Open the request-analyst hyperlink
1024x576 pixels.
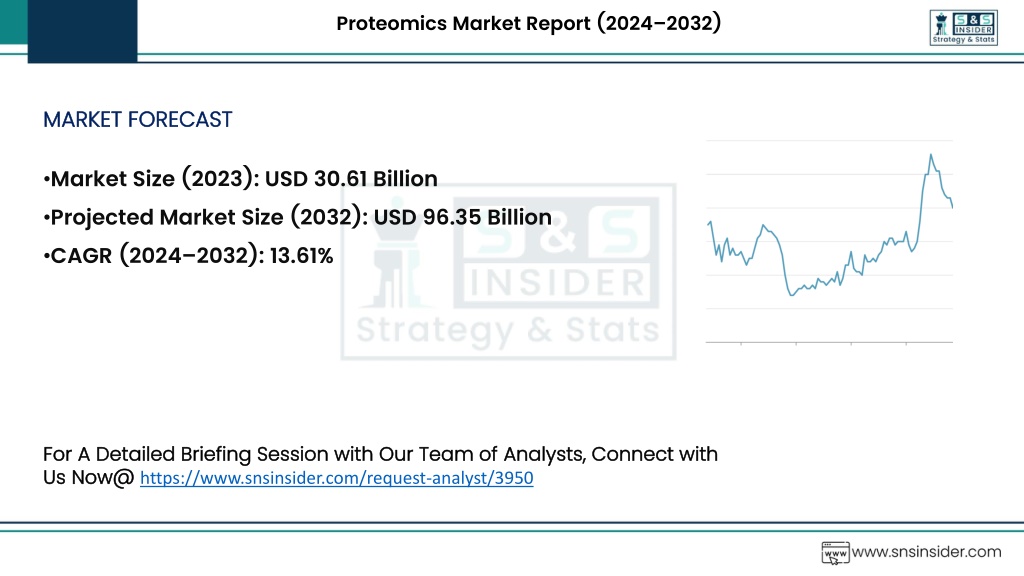[x=336, y=478]
